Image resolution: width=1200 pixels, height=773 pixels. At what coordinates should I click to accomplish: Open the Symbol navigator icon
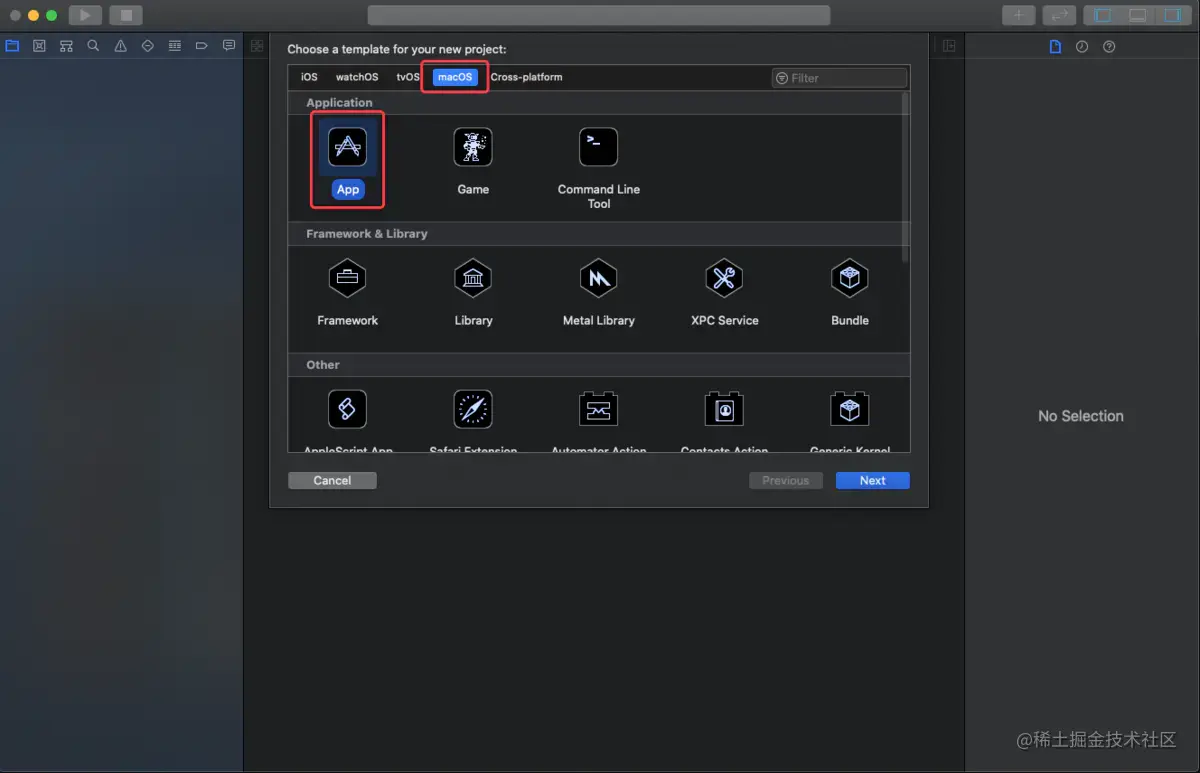(x=66, y=46)
